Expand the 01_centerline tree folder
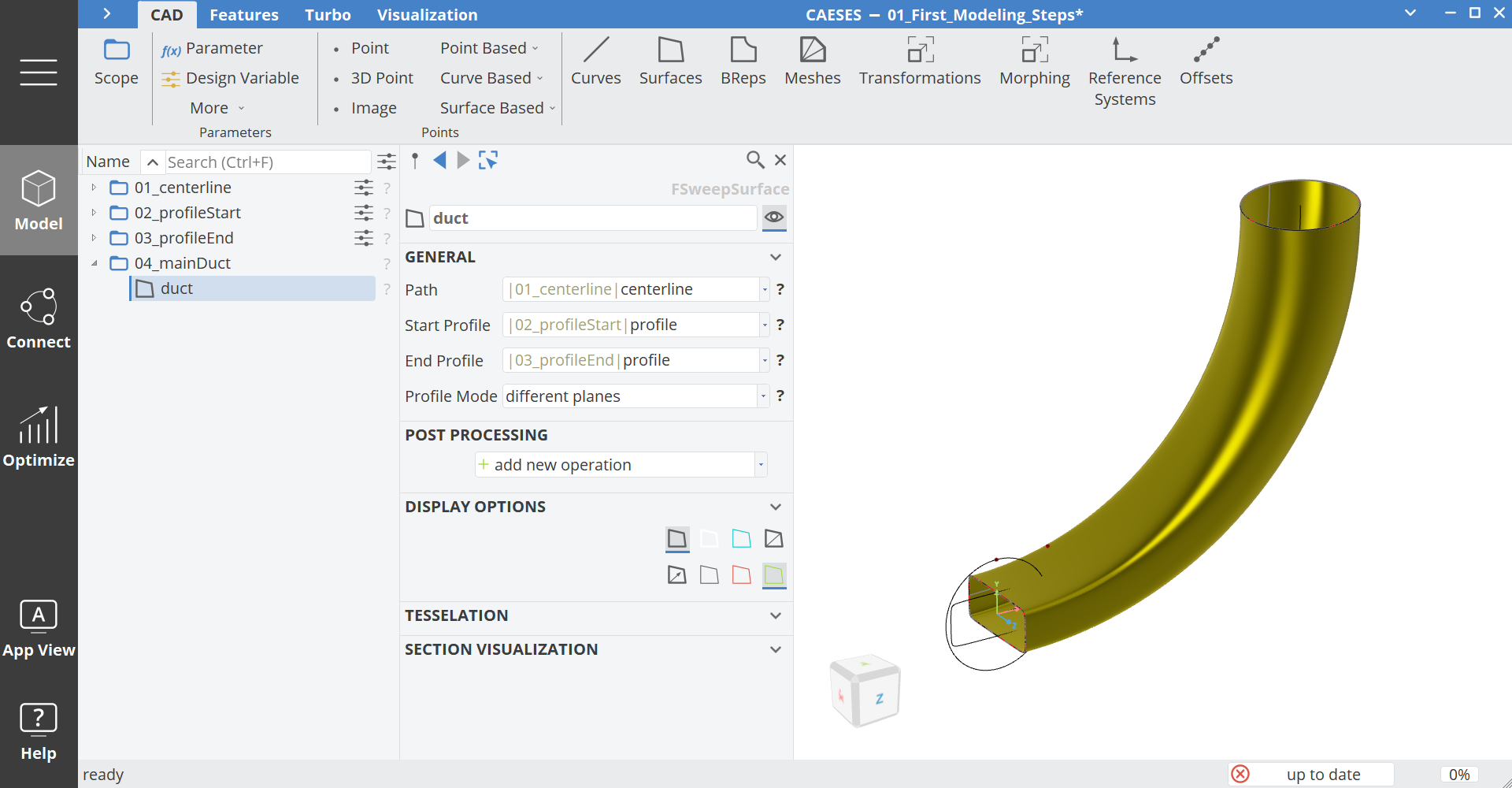This screenshot has width=1512, height=788. (x=94, y=188)
